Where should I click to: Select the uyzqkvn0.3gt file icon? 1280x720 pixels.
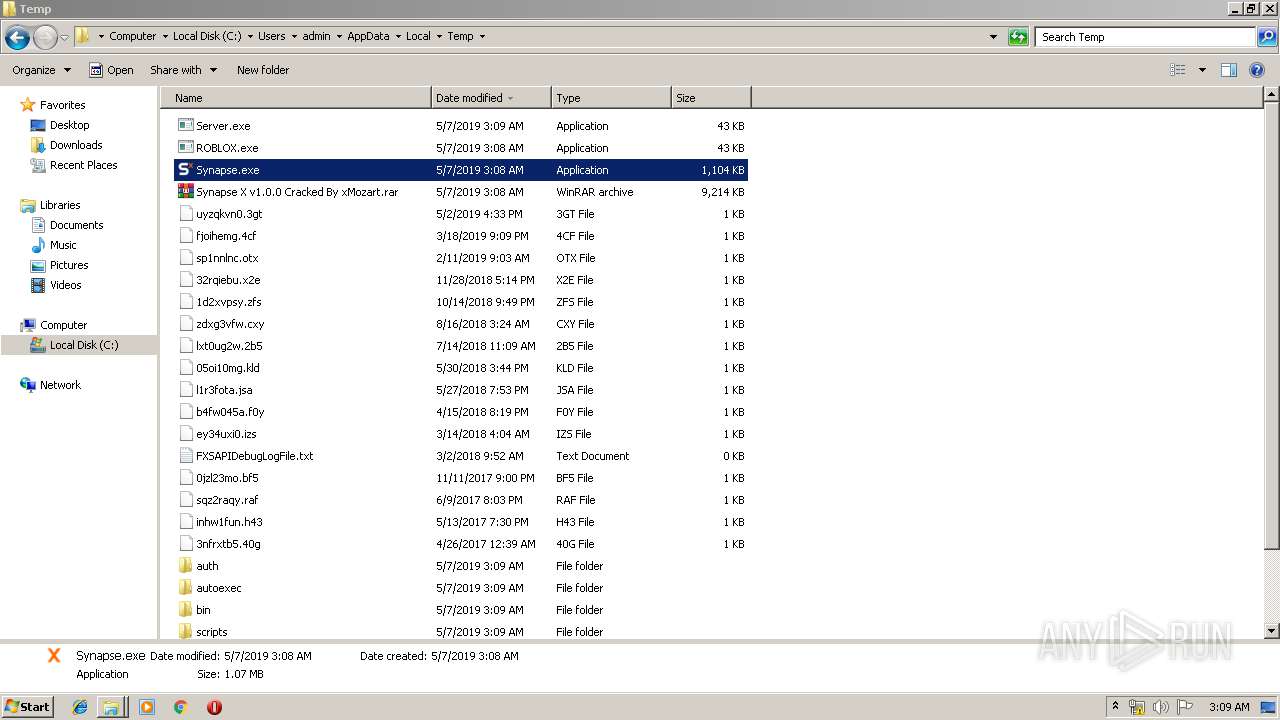click(185, 214)
